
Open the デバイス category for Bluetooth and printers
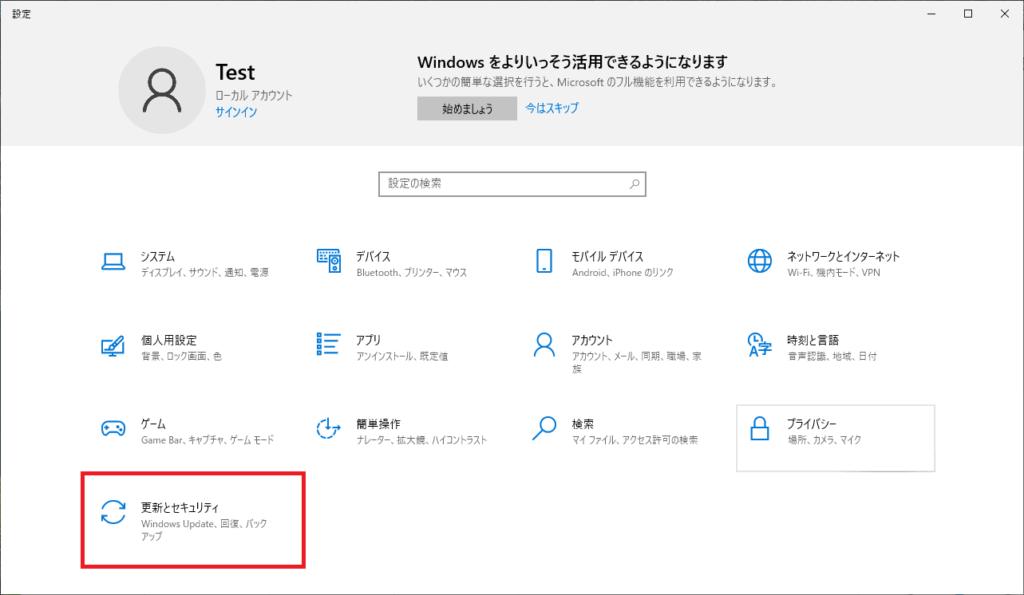pyautogui.click(x=380, y=257)
